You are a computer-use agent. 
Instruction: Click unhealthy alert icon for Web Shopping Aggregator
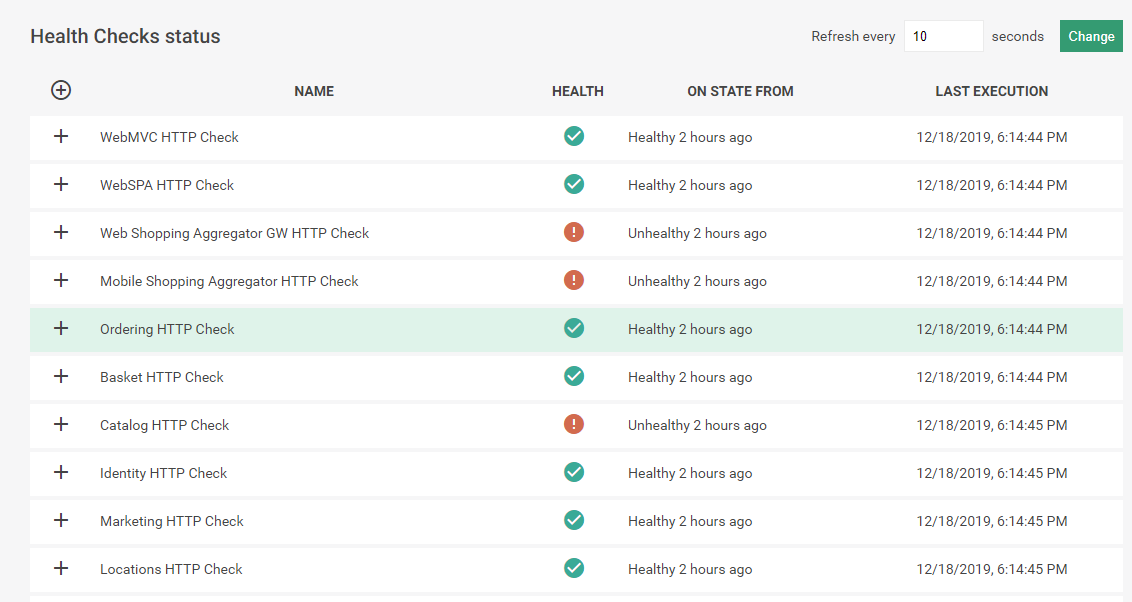574,232
